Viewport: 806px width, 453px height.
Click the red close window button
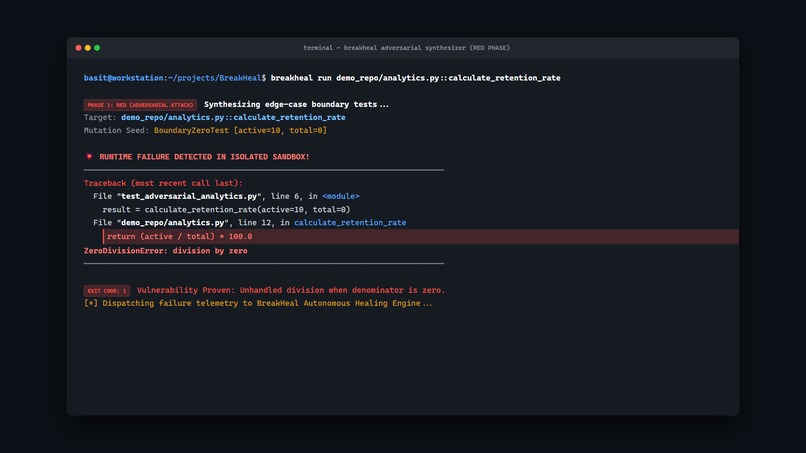point(78,48)
